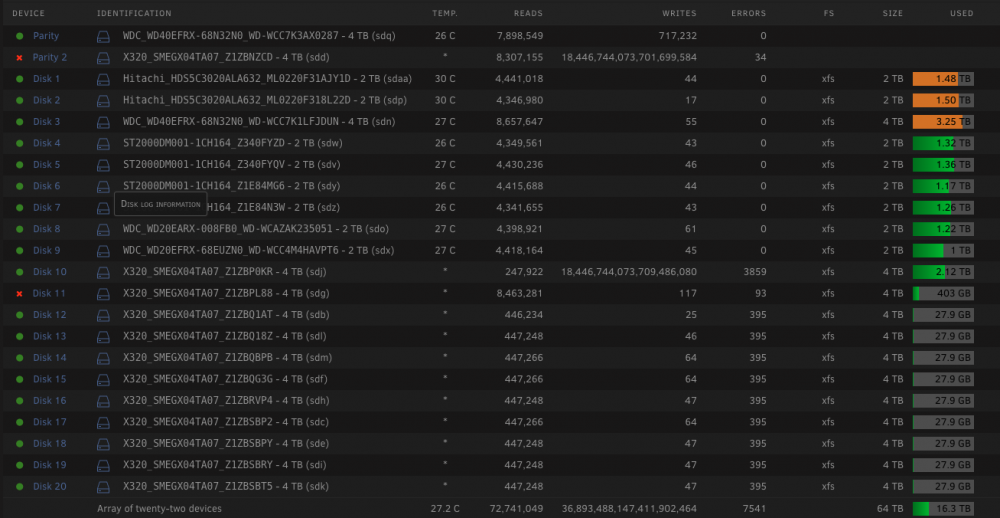Open disk log icon for Disk 2

point(103,101)
